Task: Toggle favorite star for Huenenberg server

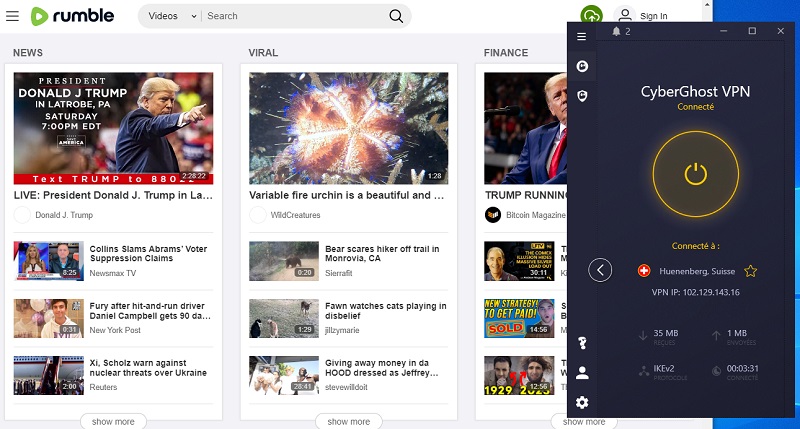Action: pos(751,271)
